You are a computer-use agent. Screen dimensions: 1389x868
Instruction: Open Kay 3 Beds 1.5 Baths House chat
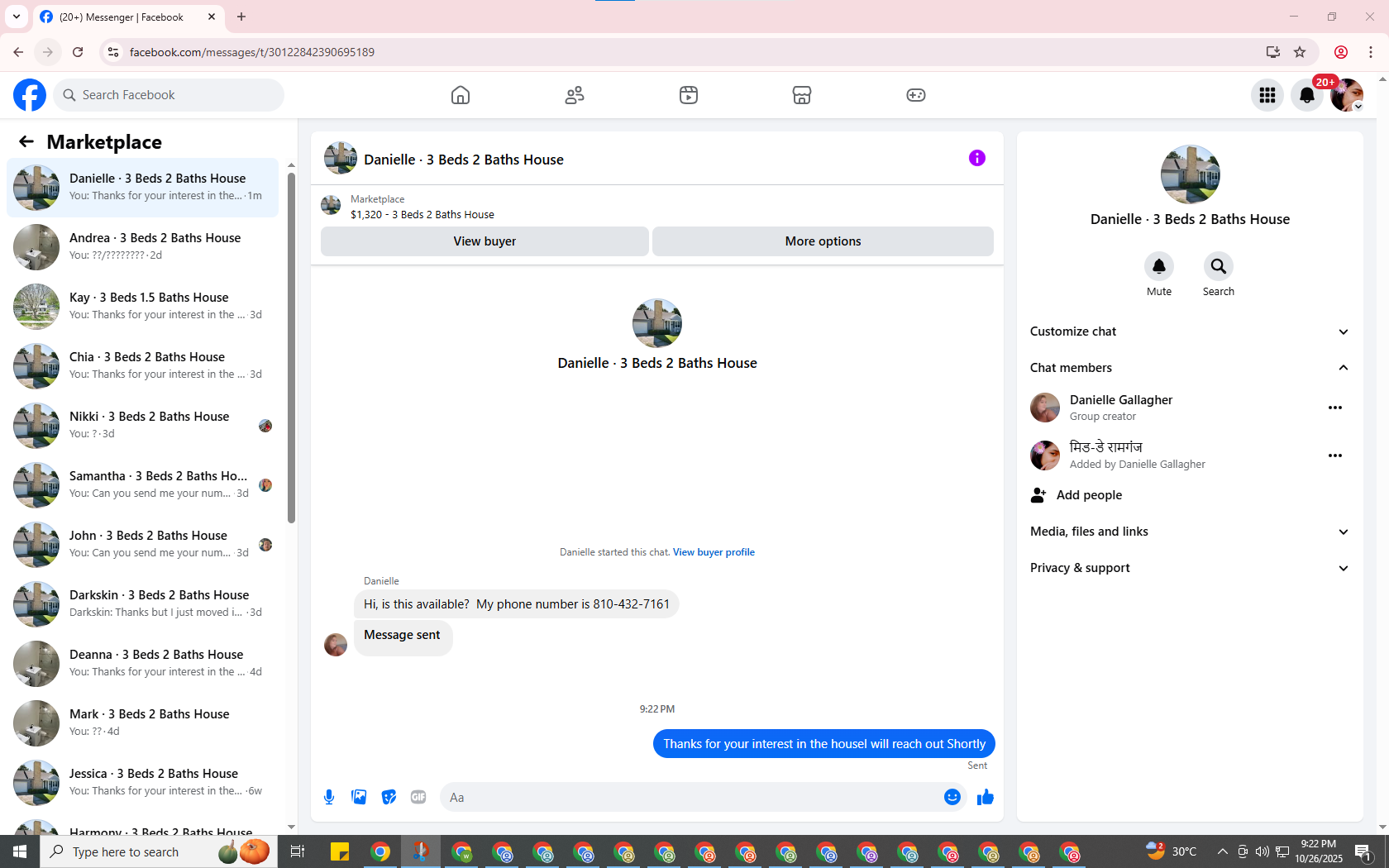(142, 307)
